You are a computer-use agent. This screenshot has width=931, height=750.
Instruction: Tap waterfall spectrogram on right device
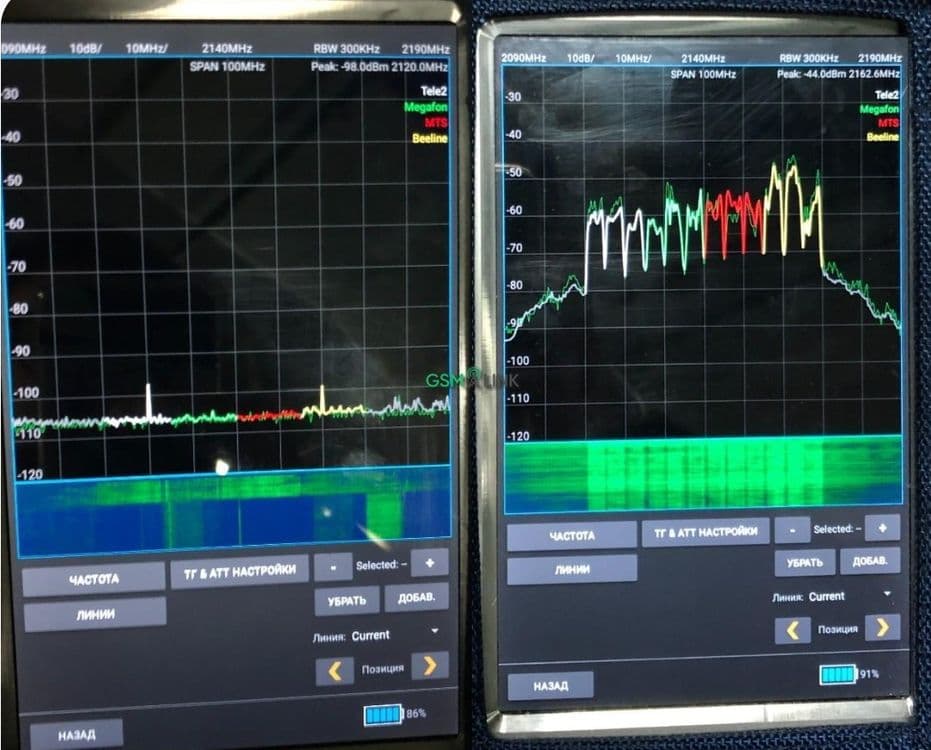tap(703, 474)
